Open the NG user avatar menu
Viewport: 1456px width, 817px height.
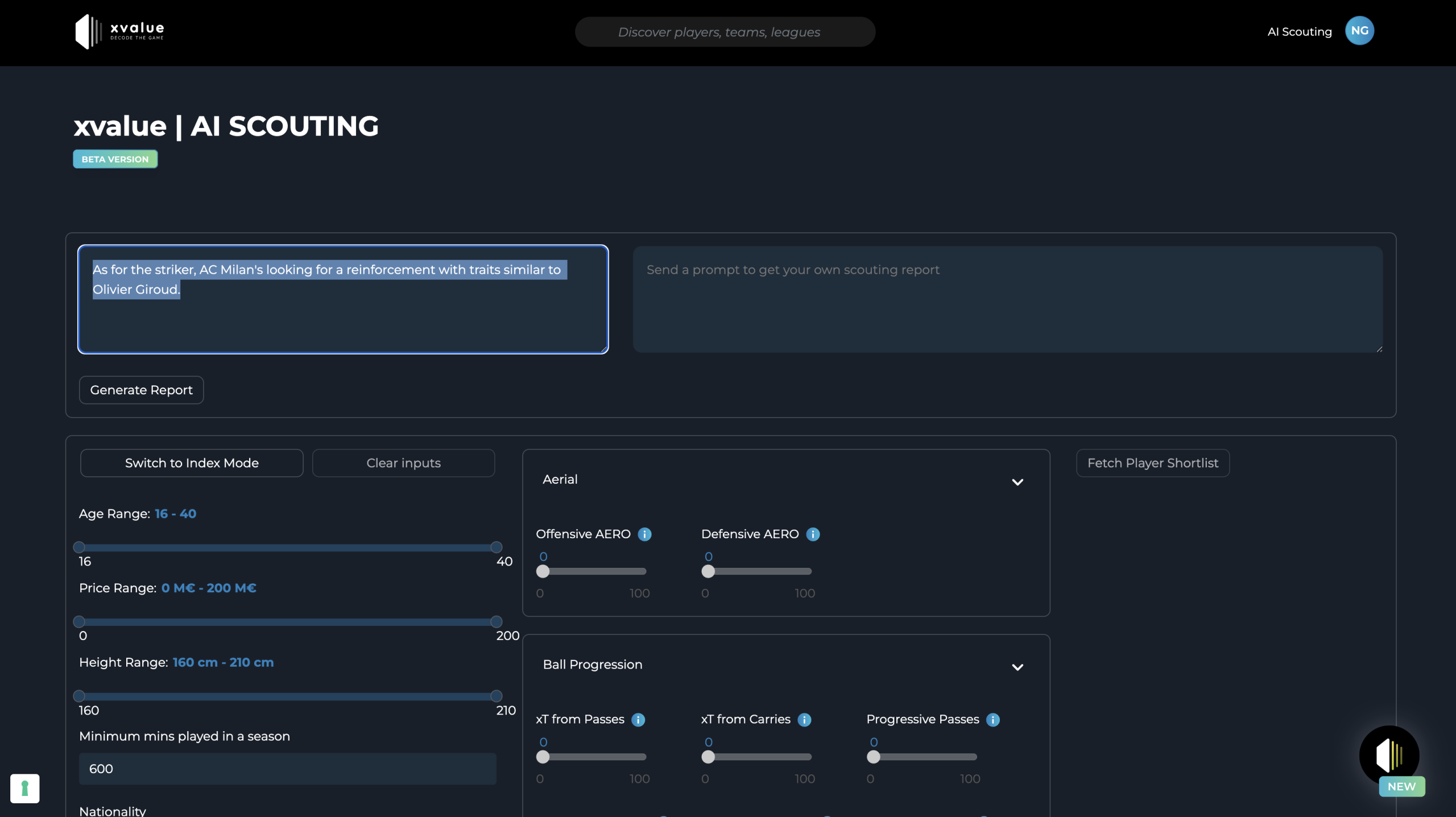1359,31
